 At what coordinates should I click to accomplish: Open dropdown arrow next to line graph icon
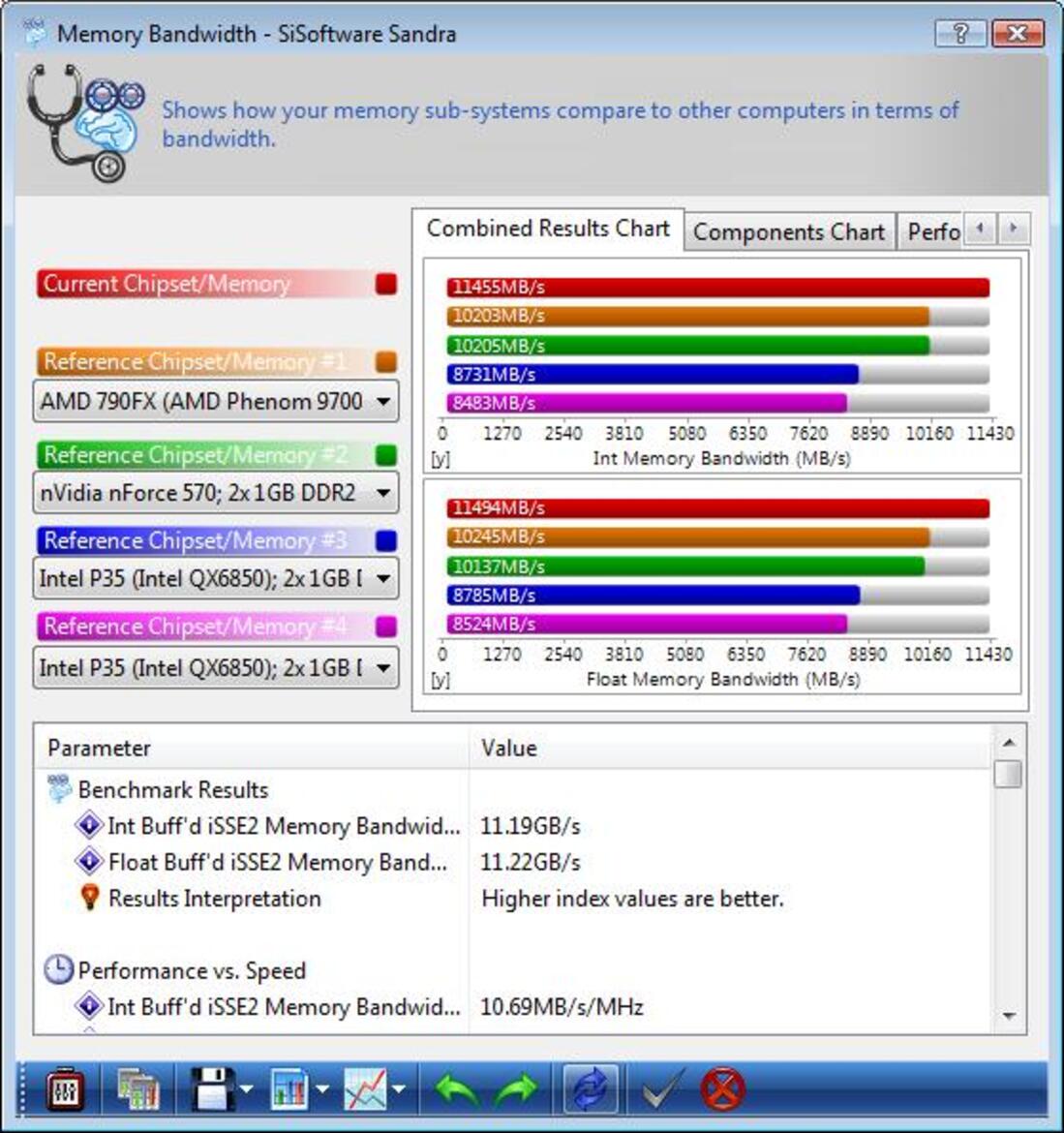[399, 1088]
